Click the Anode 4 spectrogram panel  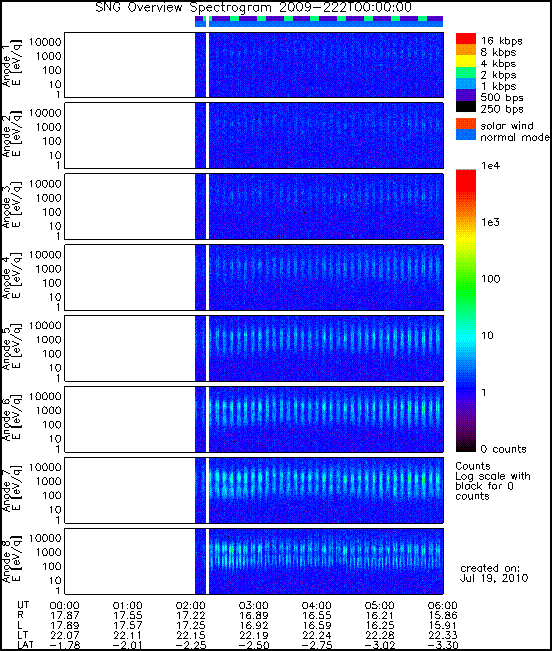click(x=254, y=277)
